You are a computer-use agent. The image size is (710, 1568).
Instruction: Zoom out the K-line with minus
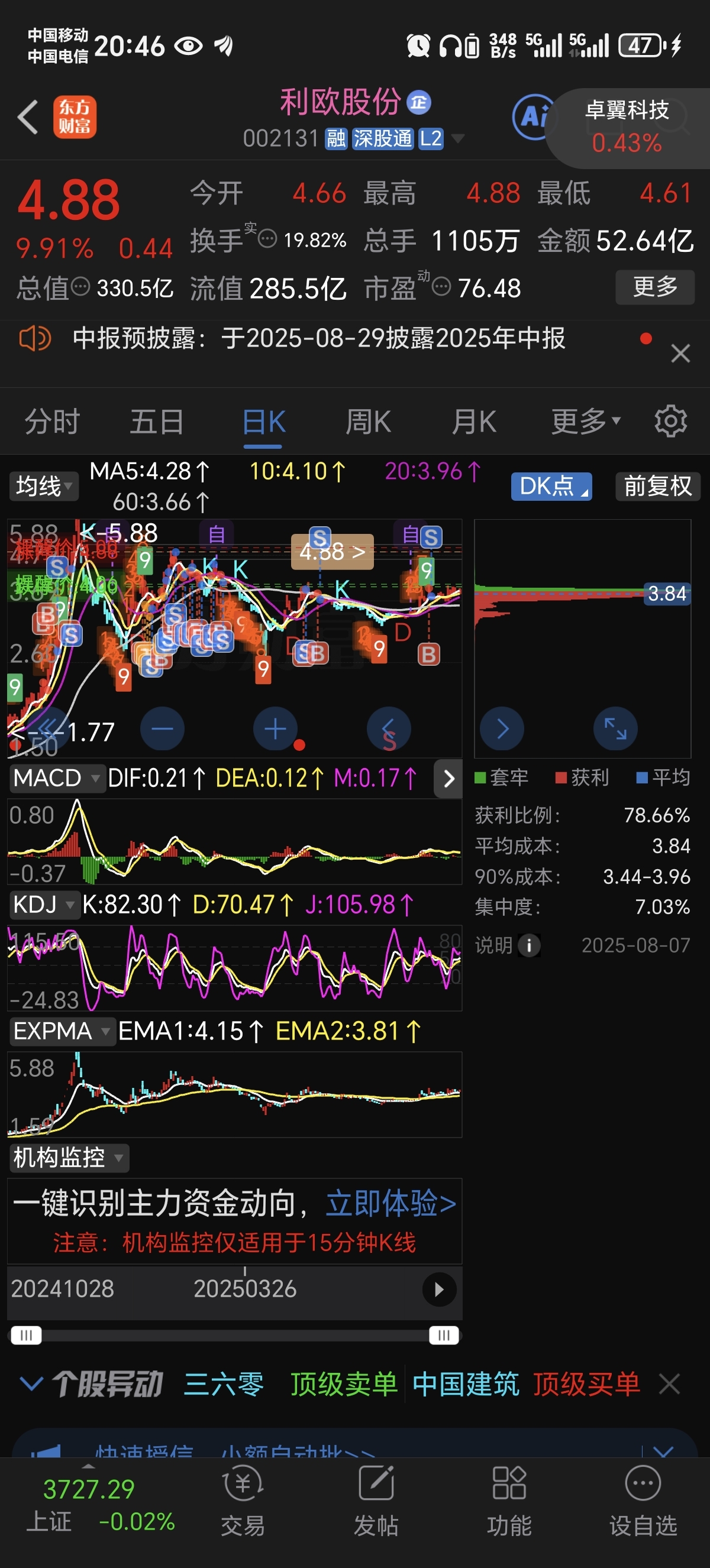click(162, 728)
